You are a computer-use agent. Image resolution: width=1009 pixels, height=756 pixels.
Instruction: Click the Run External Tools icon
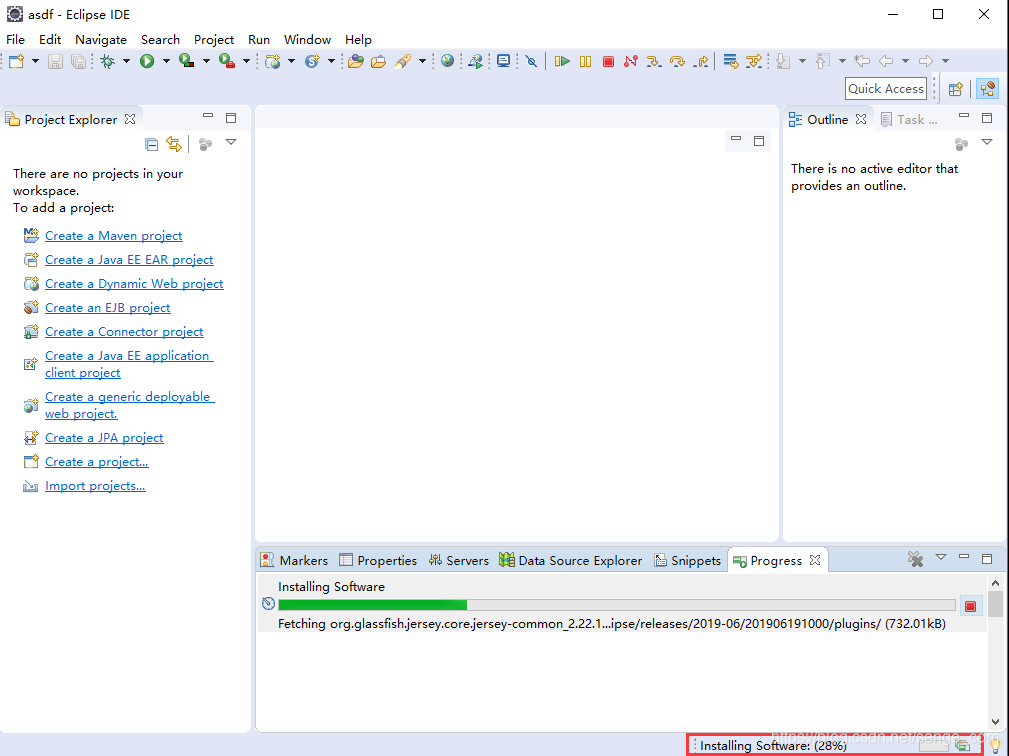click(227, 61)
